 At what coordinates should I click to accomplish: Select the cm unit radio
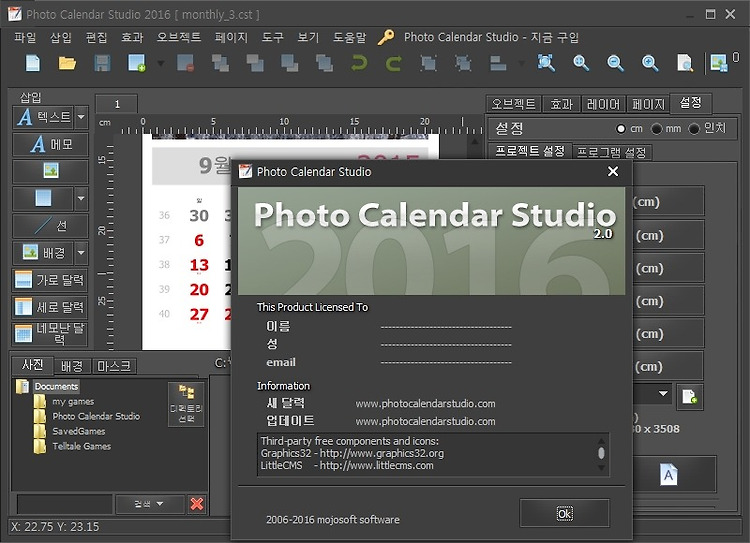pyautogui.click(x=621, y=129)
